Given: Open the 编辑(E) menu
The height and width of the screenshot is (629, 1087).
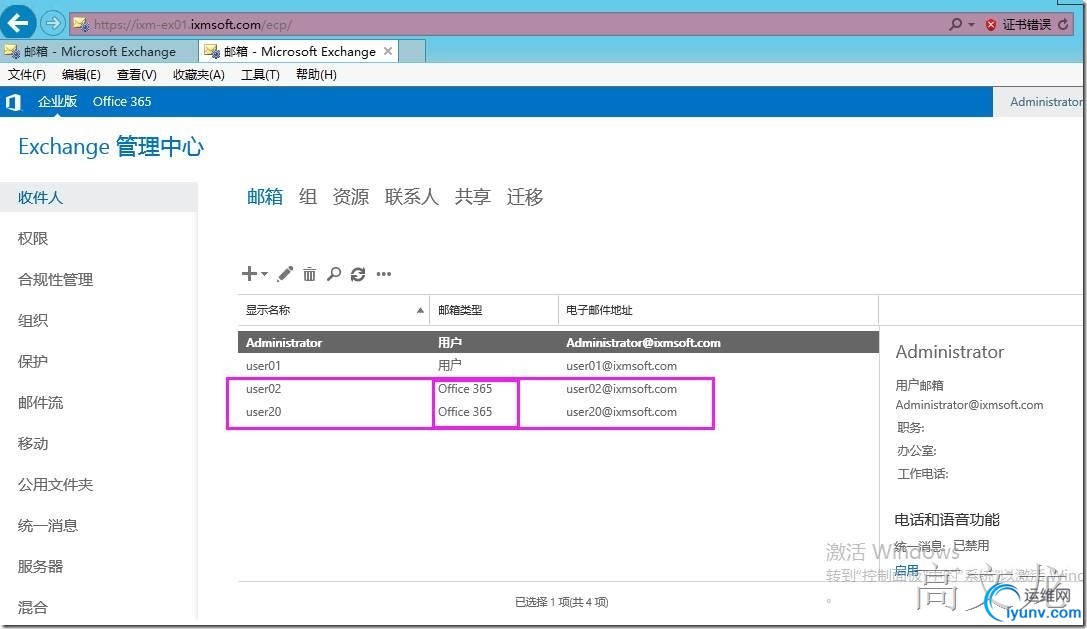Looking at the screenshot, I should coord(81,74).
